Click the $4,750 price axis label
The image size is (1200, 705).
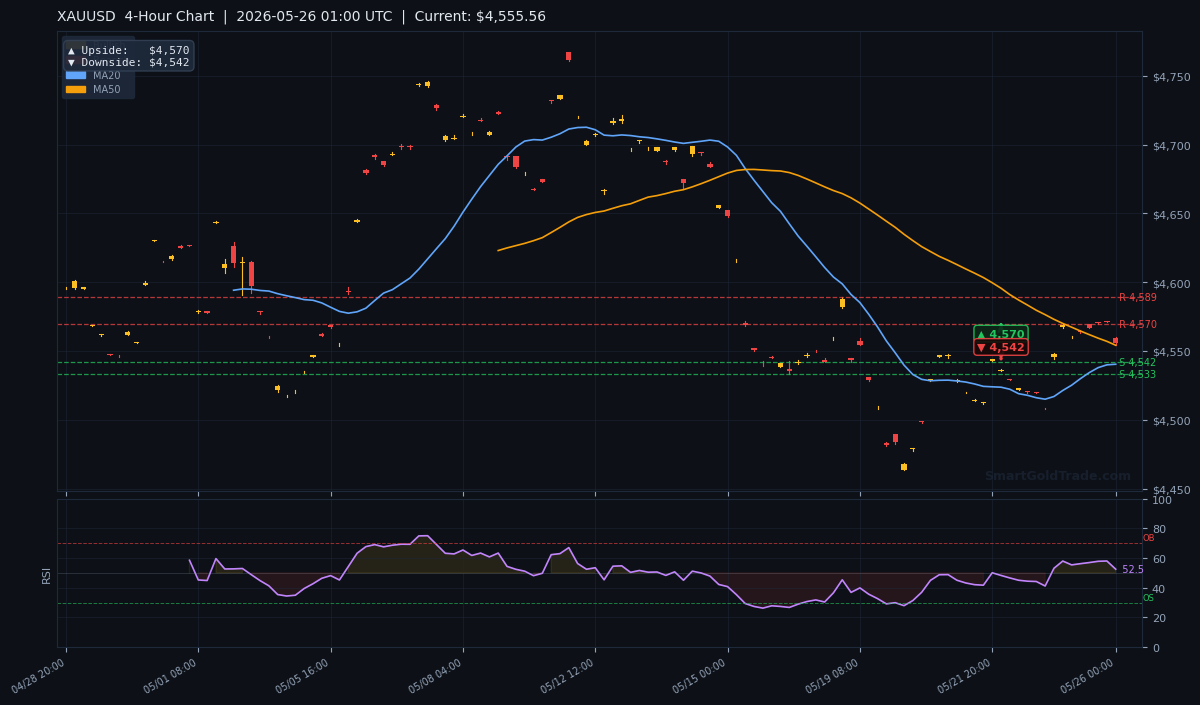coord(1172,77)
